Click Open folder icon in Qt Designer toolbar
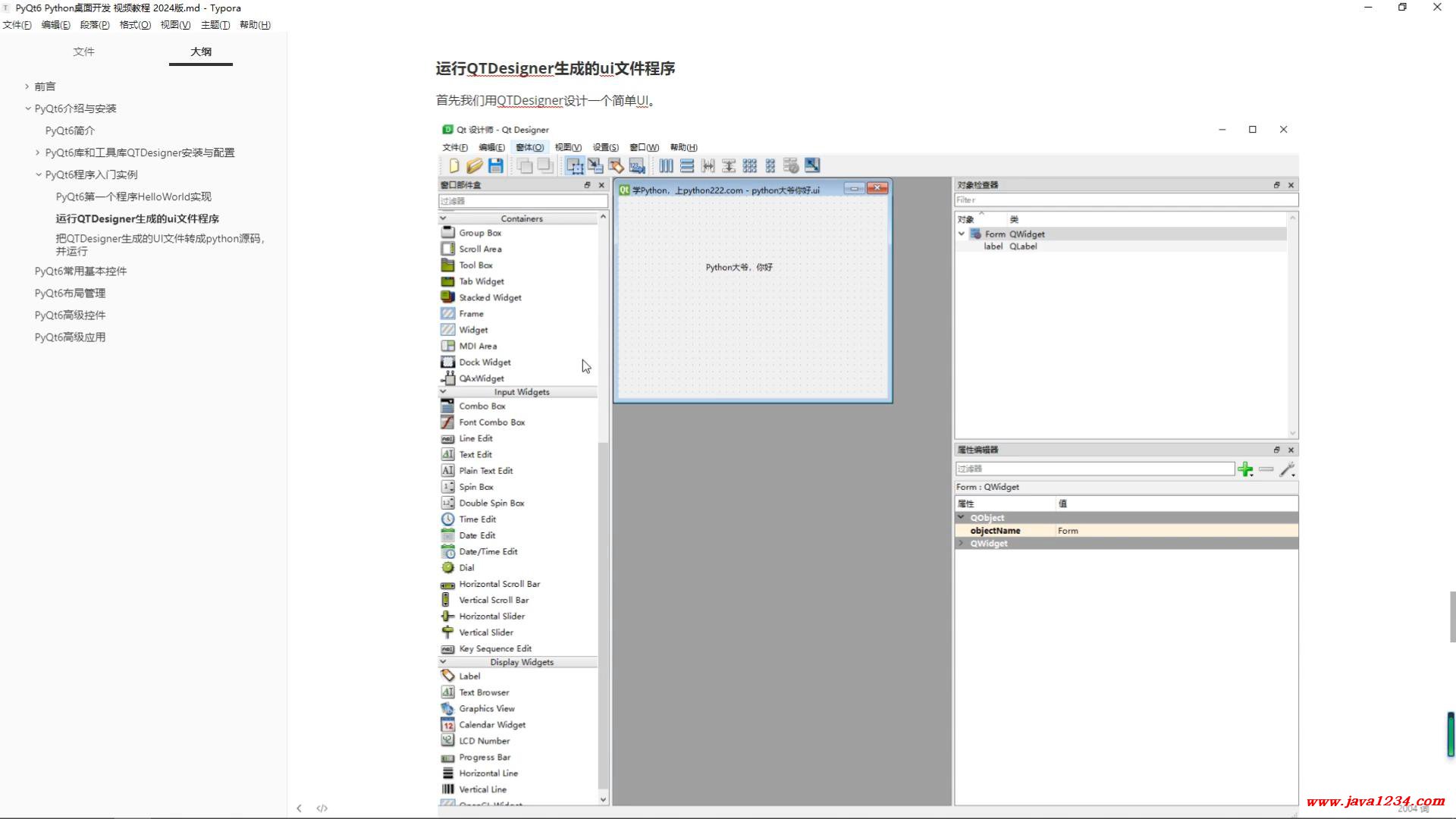The height and width of the screenshot is (819, 1456). click(475, 165)
